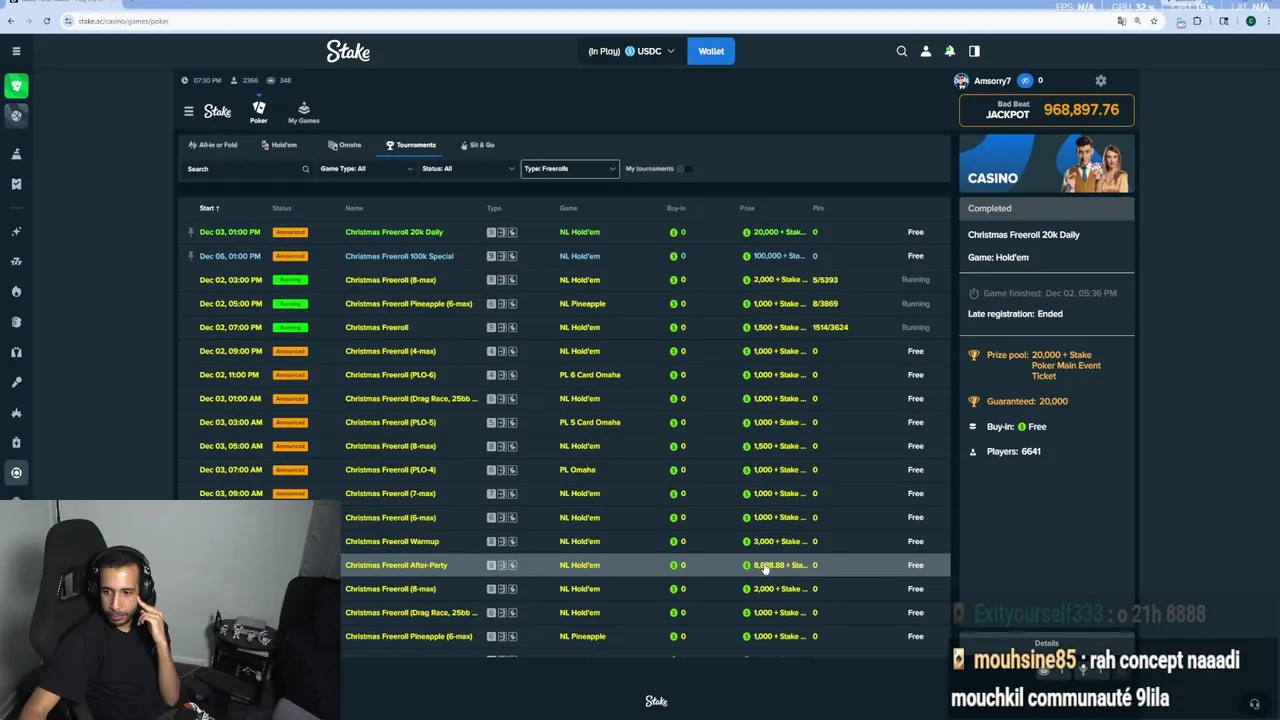Open the Details button in side panel
Screen dimensions: 1280x720
point(1047,644)
